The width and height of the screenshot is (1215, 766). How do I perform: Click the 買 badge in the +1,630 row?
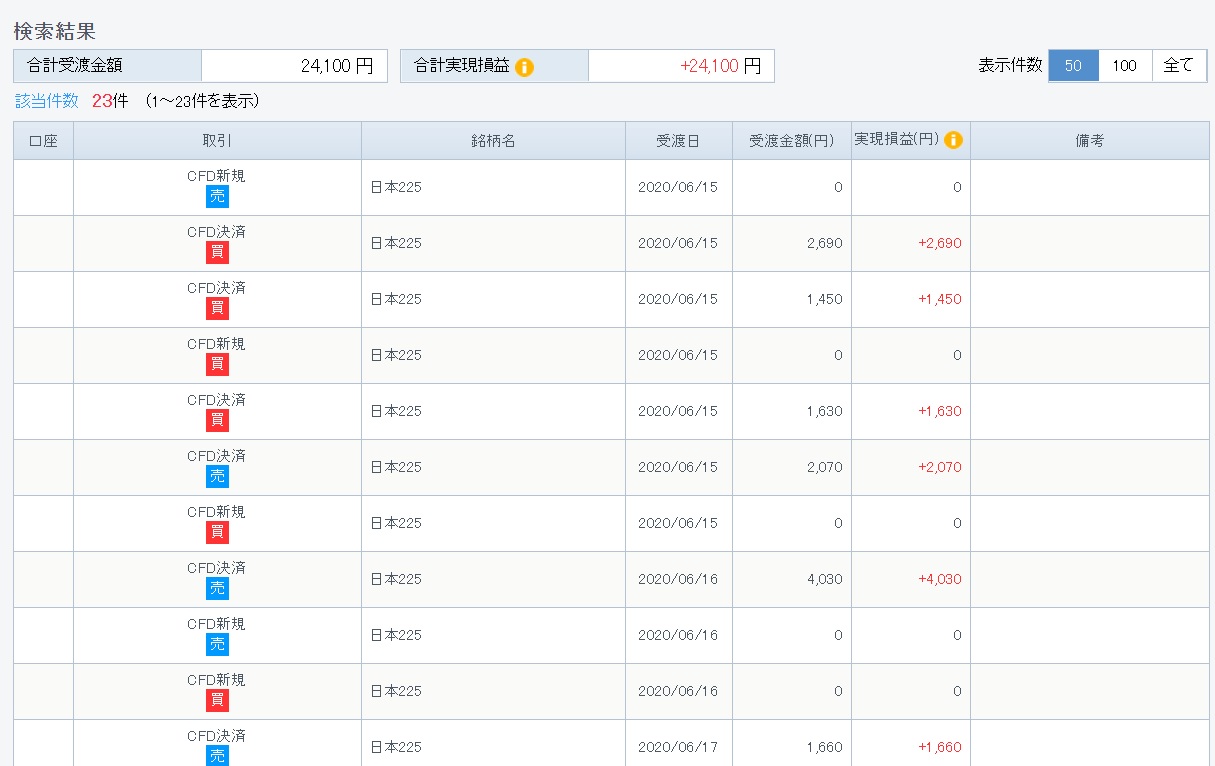point(217,420)
